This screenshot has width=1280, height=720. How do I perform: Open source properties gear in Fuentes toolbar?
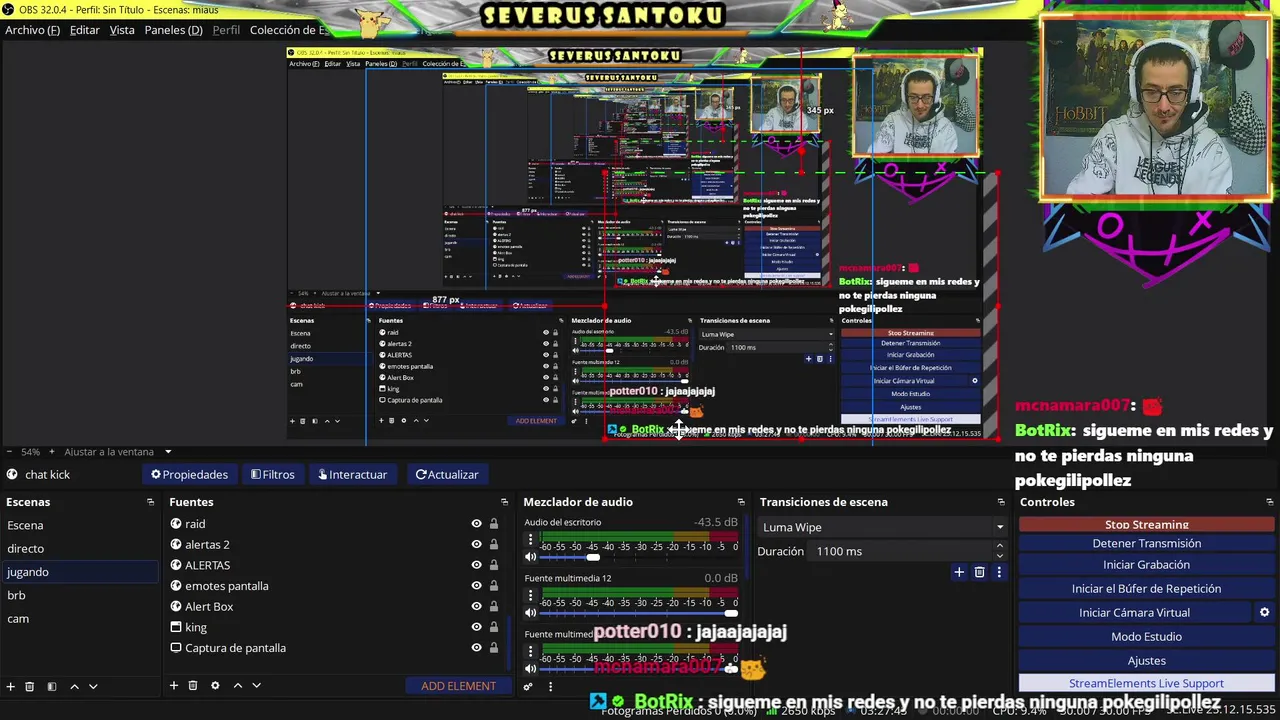215,686
